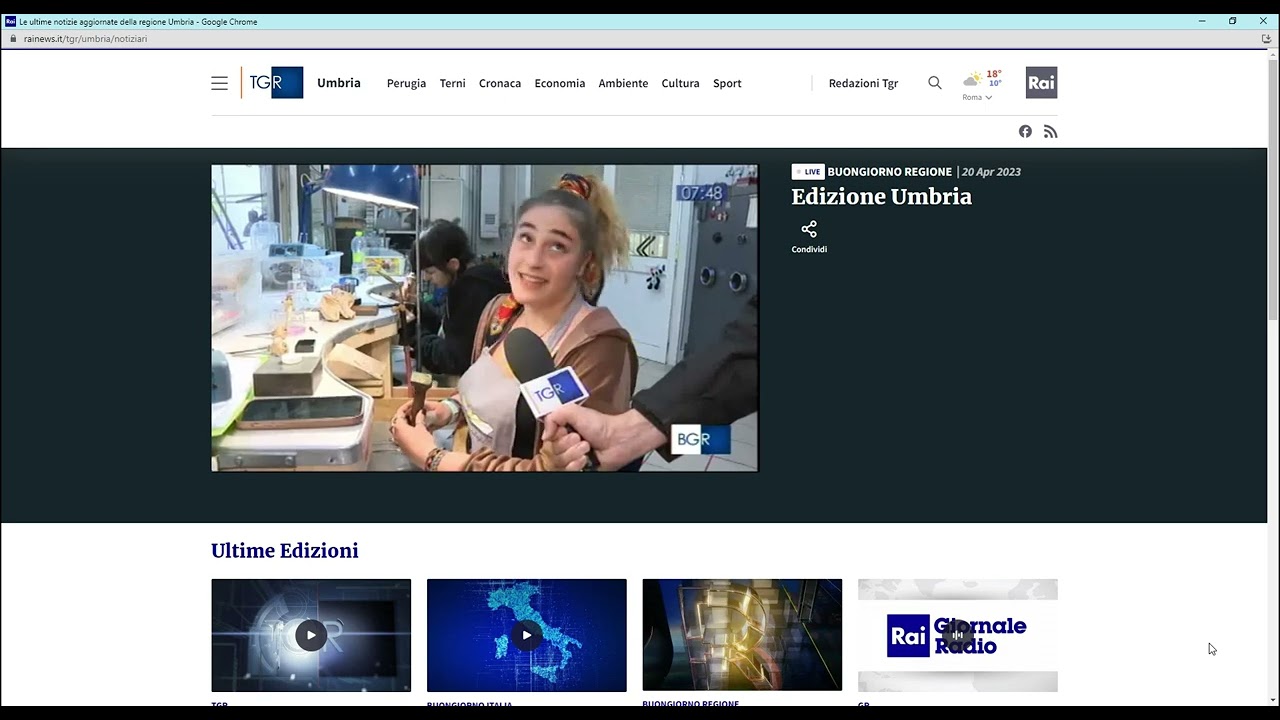Click the 18° temperature reading
Screen dimensions: 1280x720
(994, 74)
